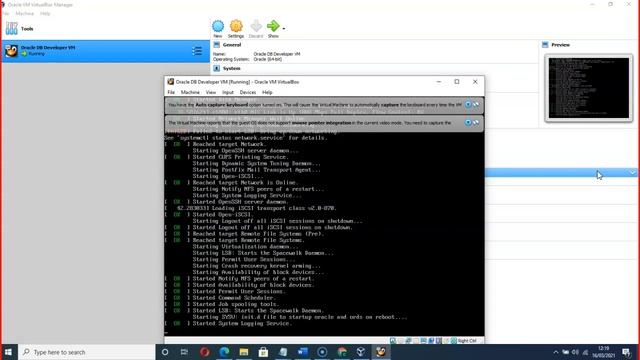Click capture indicator left of Right Ctrl
Screen dimensions: 640x360
point(453,340)
